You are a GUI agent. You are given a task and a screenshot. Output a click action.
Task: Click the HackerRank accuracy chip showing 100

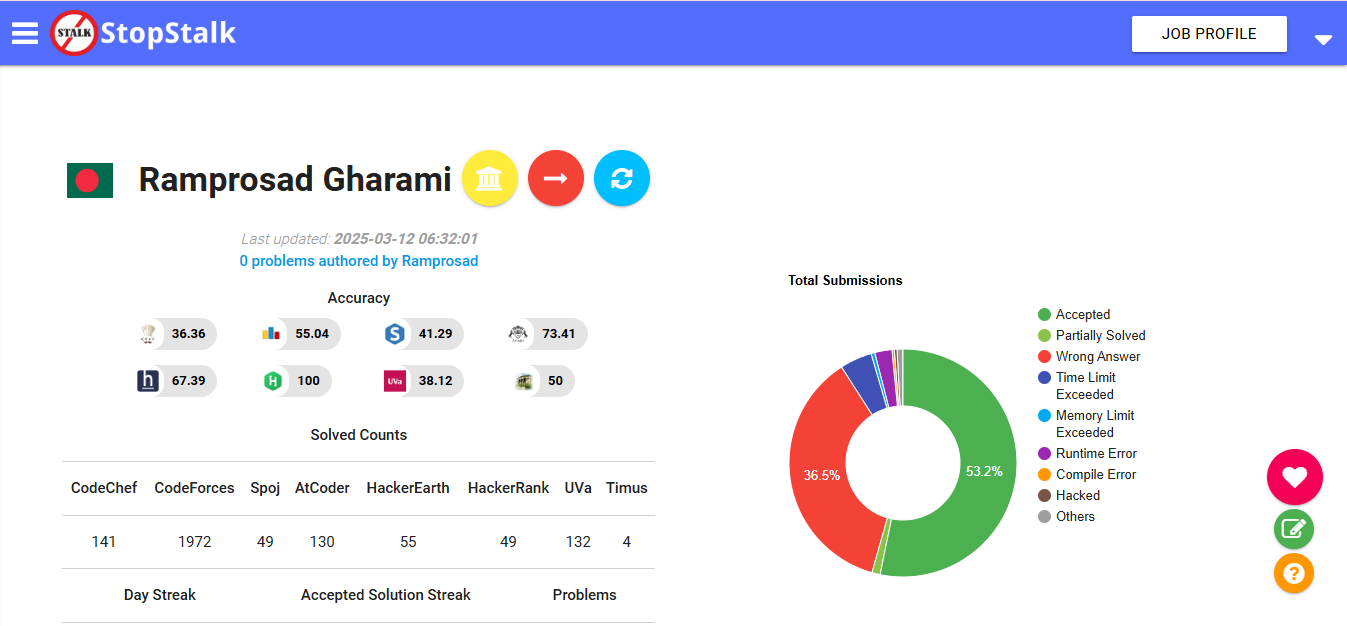click(x=296, y=381)
